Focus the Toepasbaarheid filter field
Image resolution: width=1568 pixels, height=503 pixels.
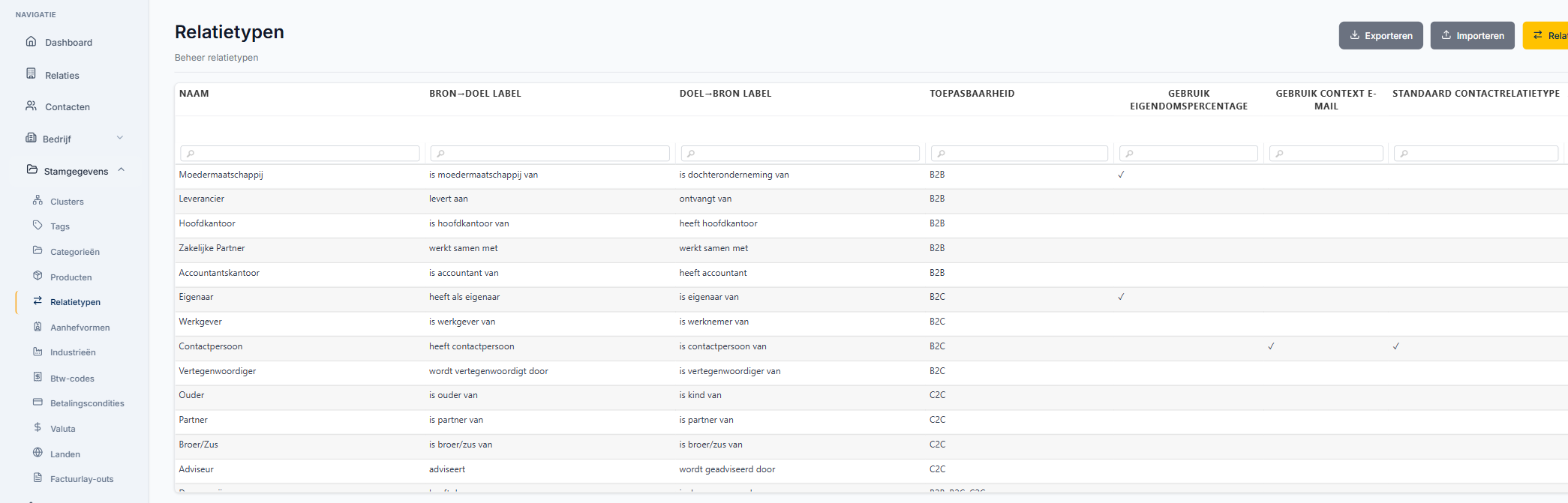pyautogui.click(x=1019, y=154)
